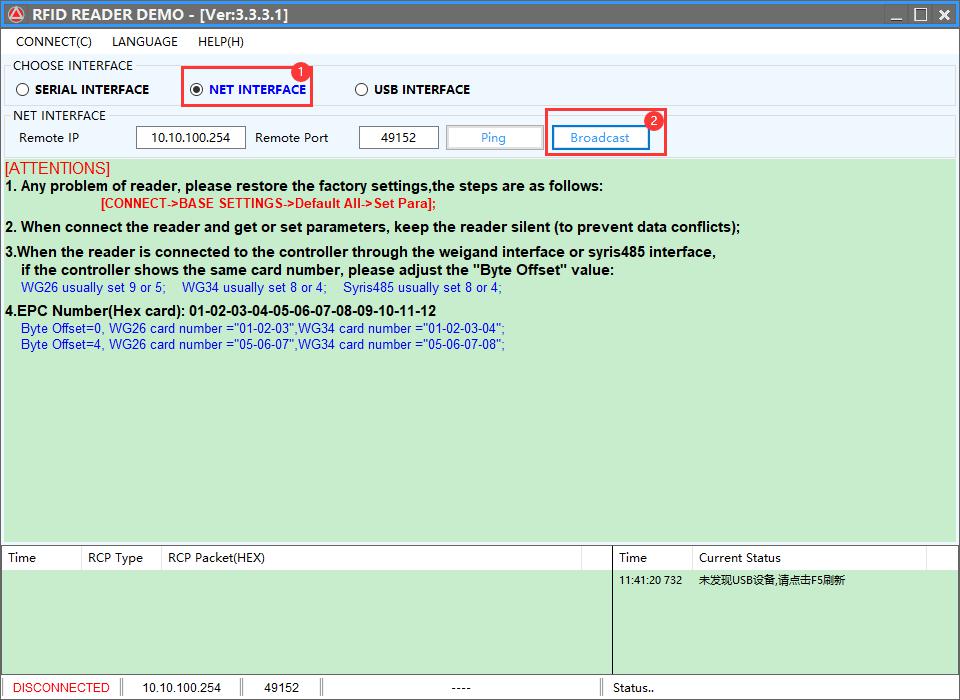Screen dimensions: 960x700
Task: Click the Remote IP address field
Action: pos(190,138)
